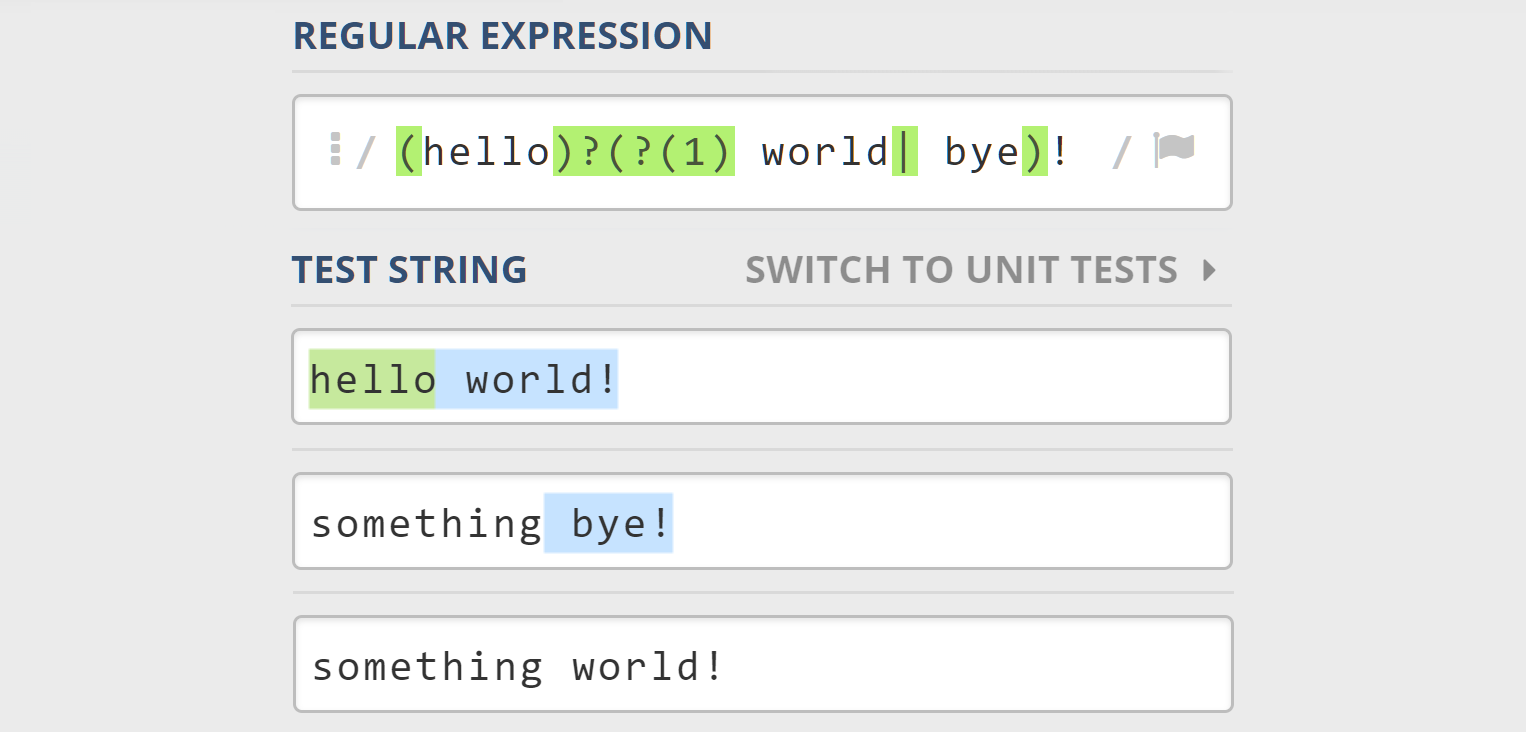The width and height of the screenshot is (1526, 732).
Task: Open the SWITCH TO UNIT TESTS link
Action: point(961,269)
